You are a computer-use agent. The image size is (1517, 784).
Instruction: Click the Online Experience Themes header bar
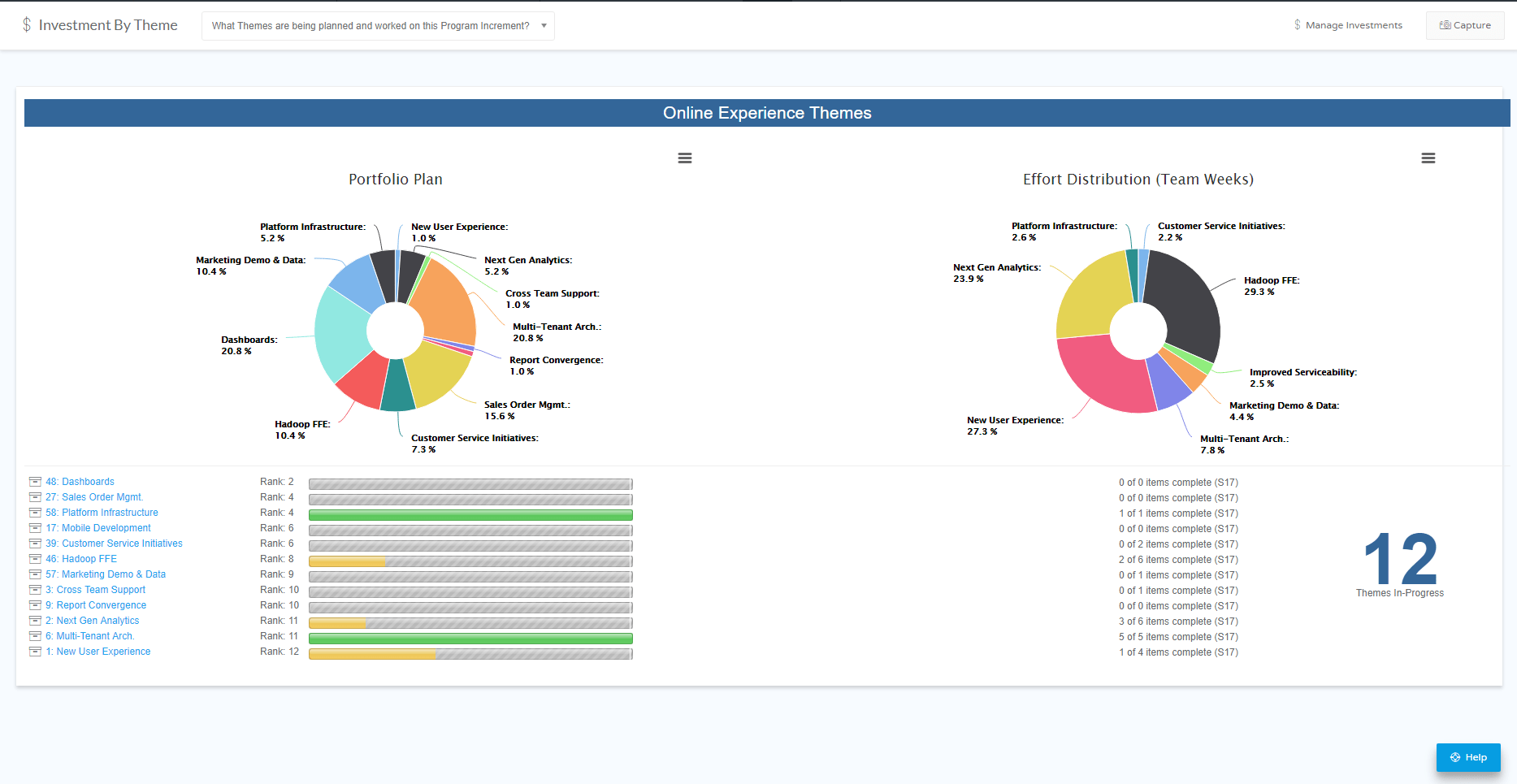[x=767, y=113]
